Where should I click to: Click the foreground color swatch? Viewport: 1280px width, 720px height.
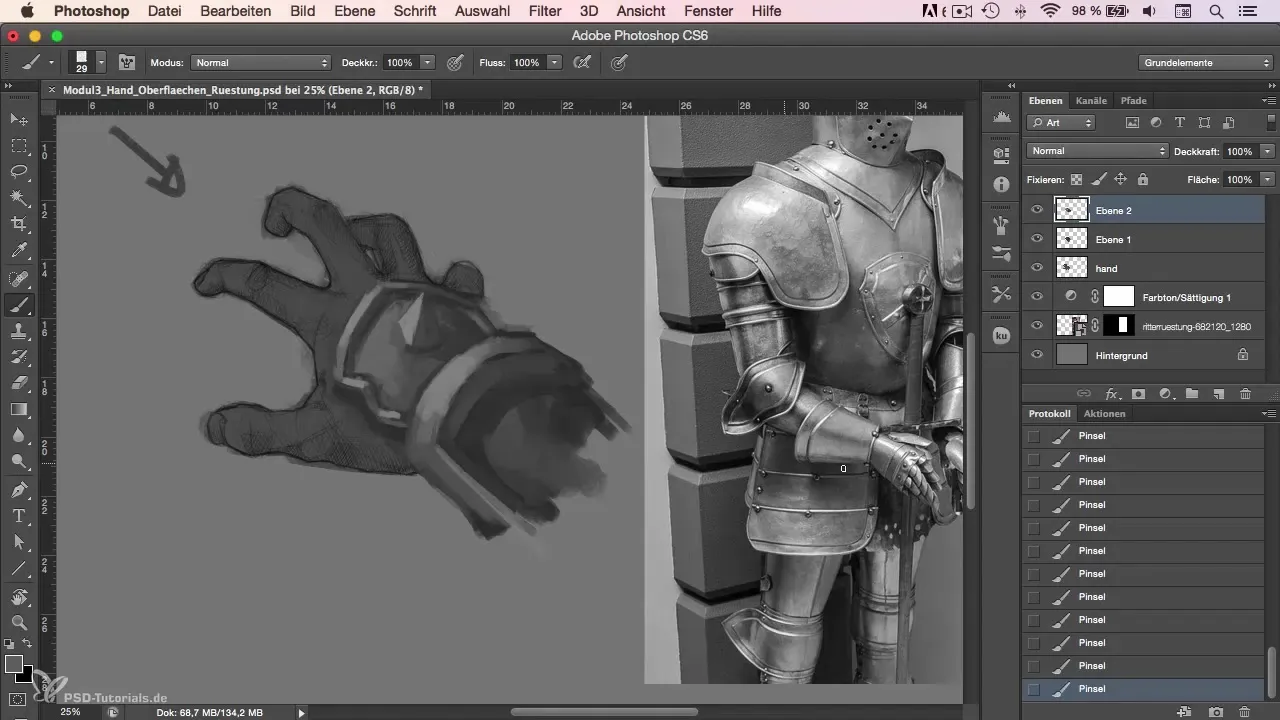14,665
